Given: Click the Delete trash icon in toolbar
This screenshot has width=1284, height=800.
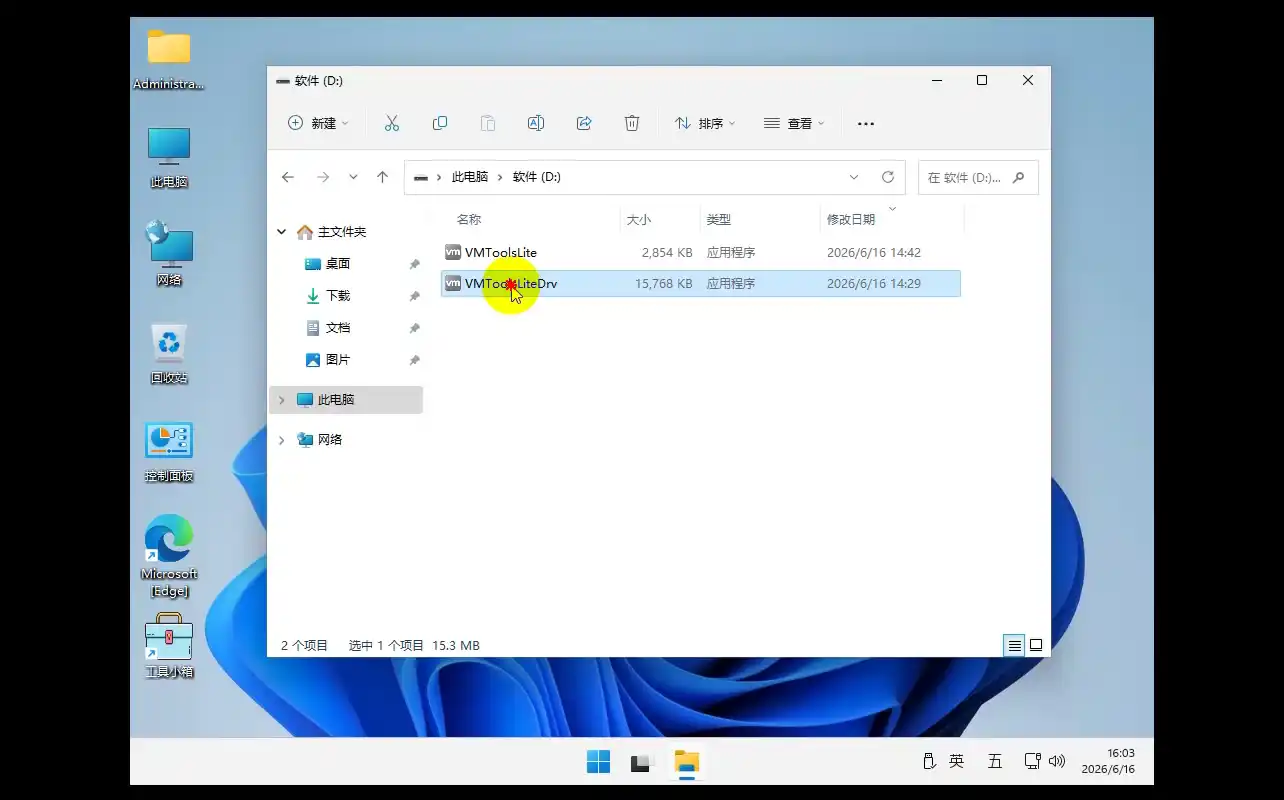Looking at the screenshot, I should [x=632, y=123].
